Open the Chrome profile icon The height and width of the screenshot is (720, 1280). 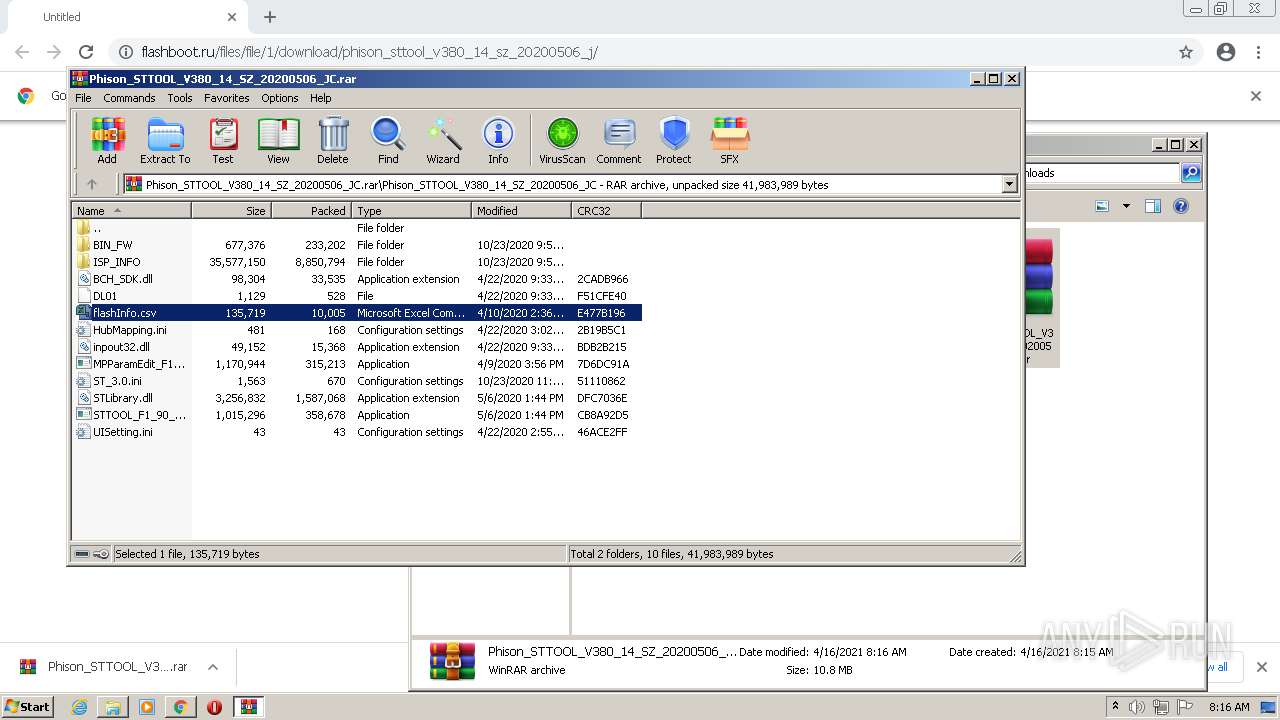1226,52
